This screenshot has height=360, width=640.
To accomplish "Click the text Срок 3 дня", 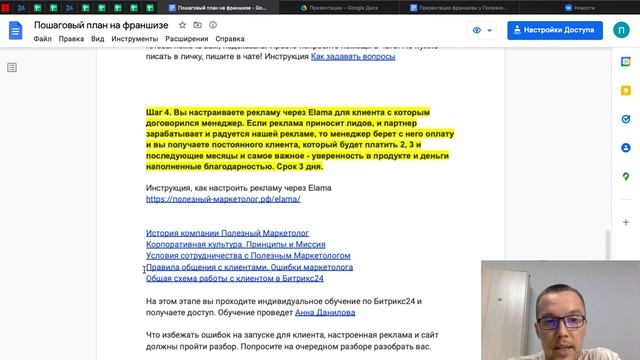I will (x=300, y=167).
